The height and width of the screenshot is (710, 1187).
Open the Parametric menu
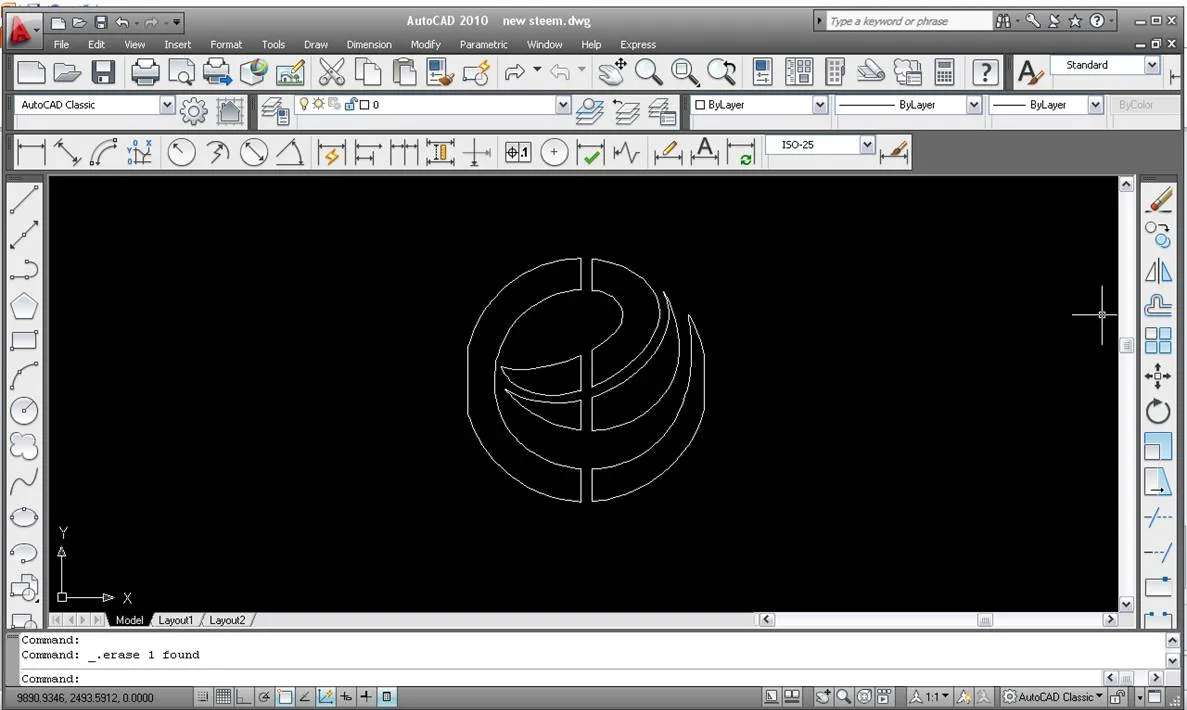(x=483, y=45)
